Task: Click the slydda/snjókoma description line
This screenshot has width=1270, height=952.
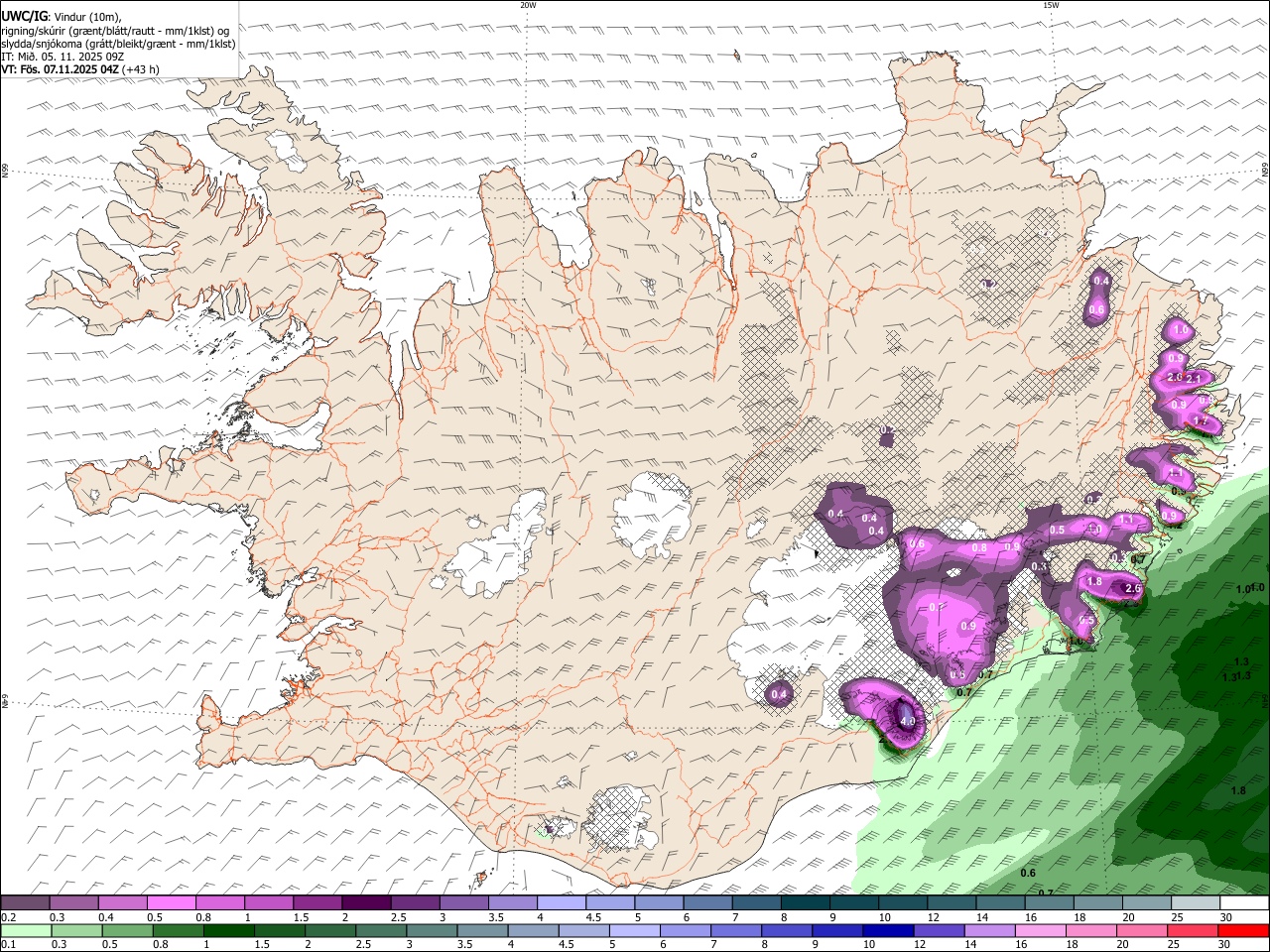Action: 118,43
